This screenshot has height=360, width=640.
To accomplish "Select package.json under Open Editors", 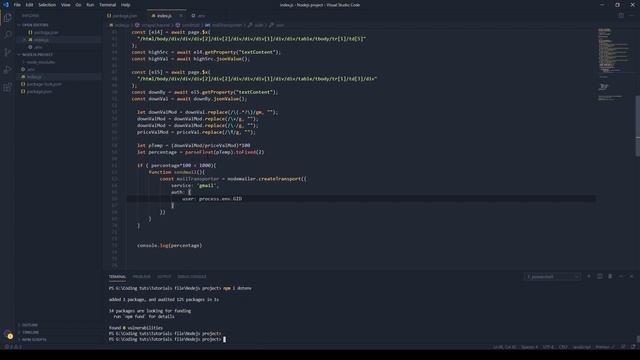I will [x=58, y=32].
